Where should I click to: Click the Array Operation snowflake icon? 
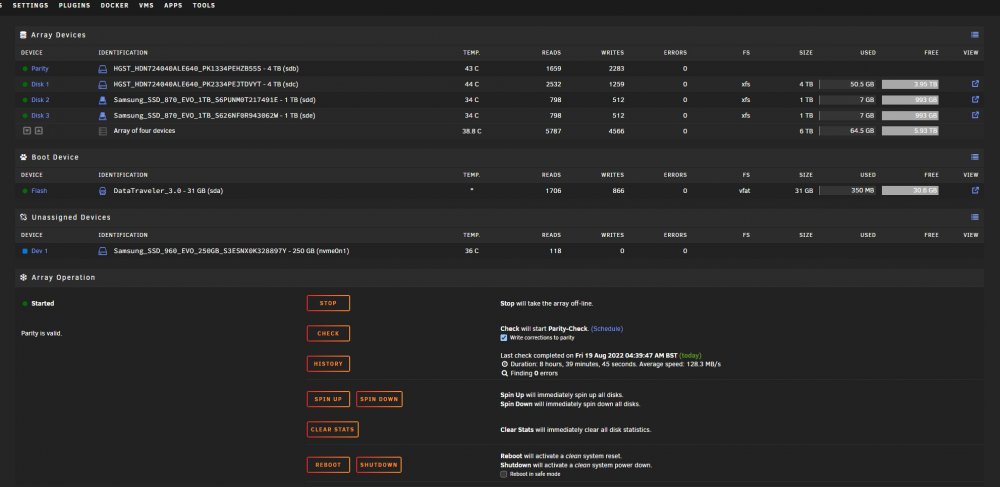(24, 278)
